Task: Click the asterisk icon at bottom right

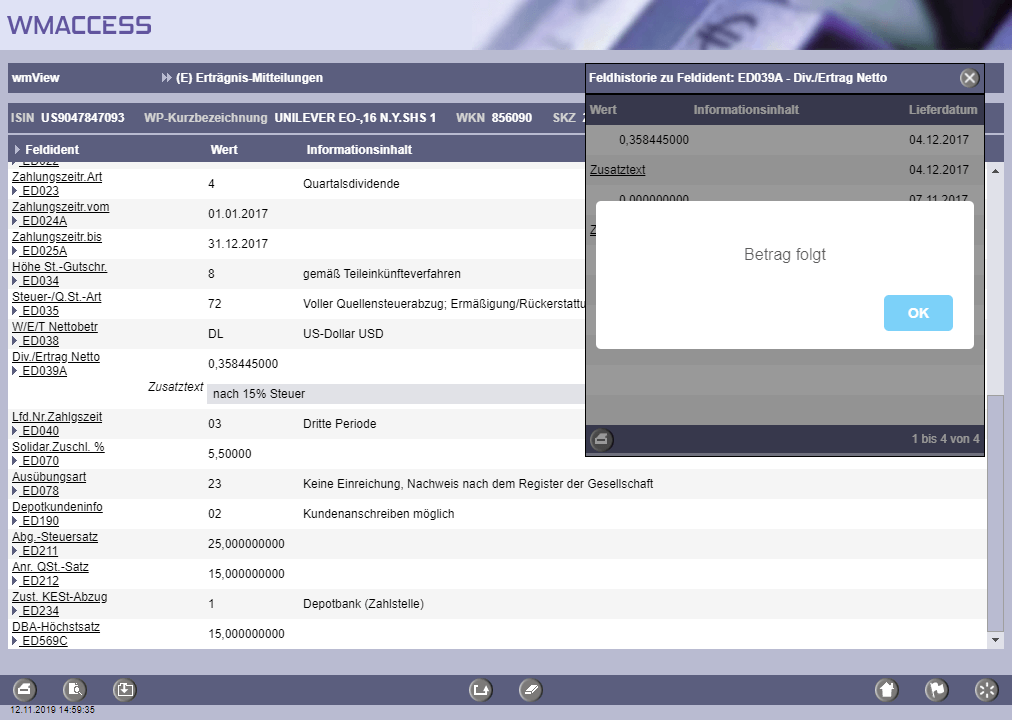Action: point(986,689)
